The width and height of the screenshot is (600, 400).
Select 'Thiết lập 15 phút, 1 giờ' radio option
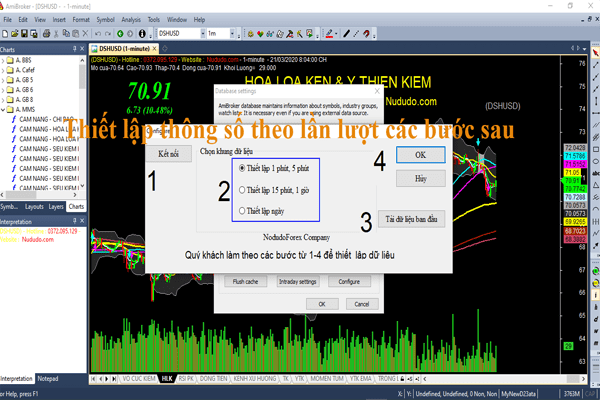point(242,190)
